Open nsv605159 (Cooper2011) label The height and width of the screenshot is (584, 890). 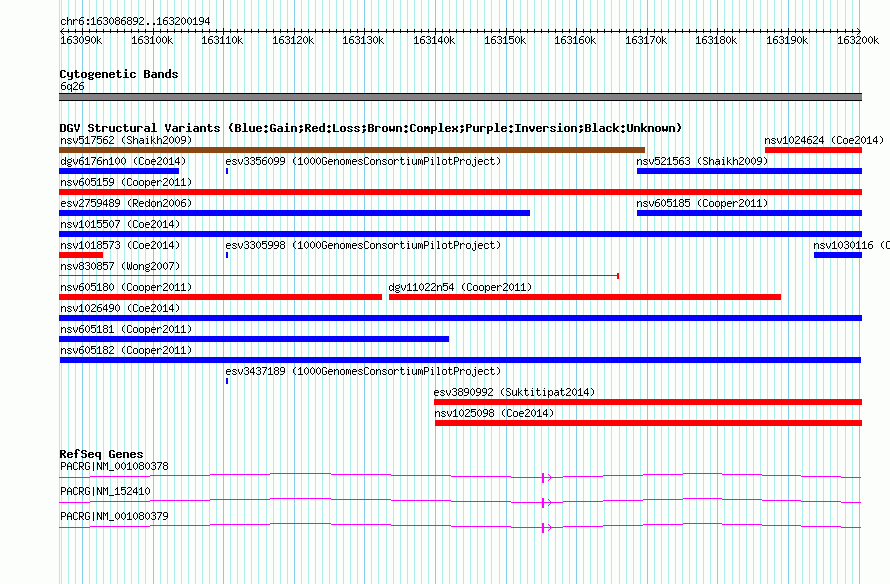126,182
